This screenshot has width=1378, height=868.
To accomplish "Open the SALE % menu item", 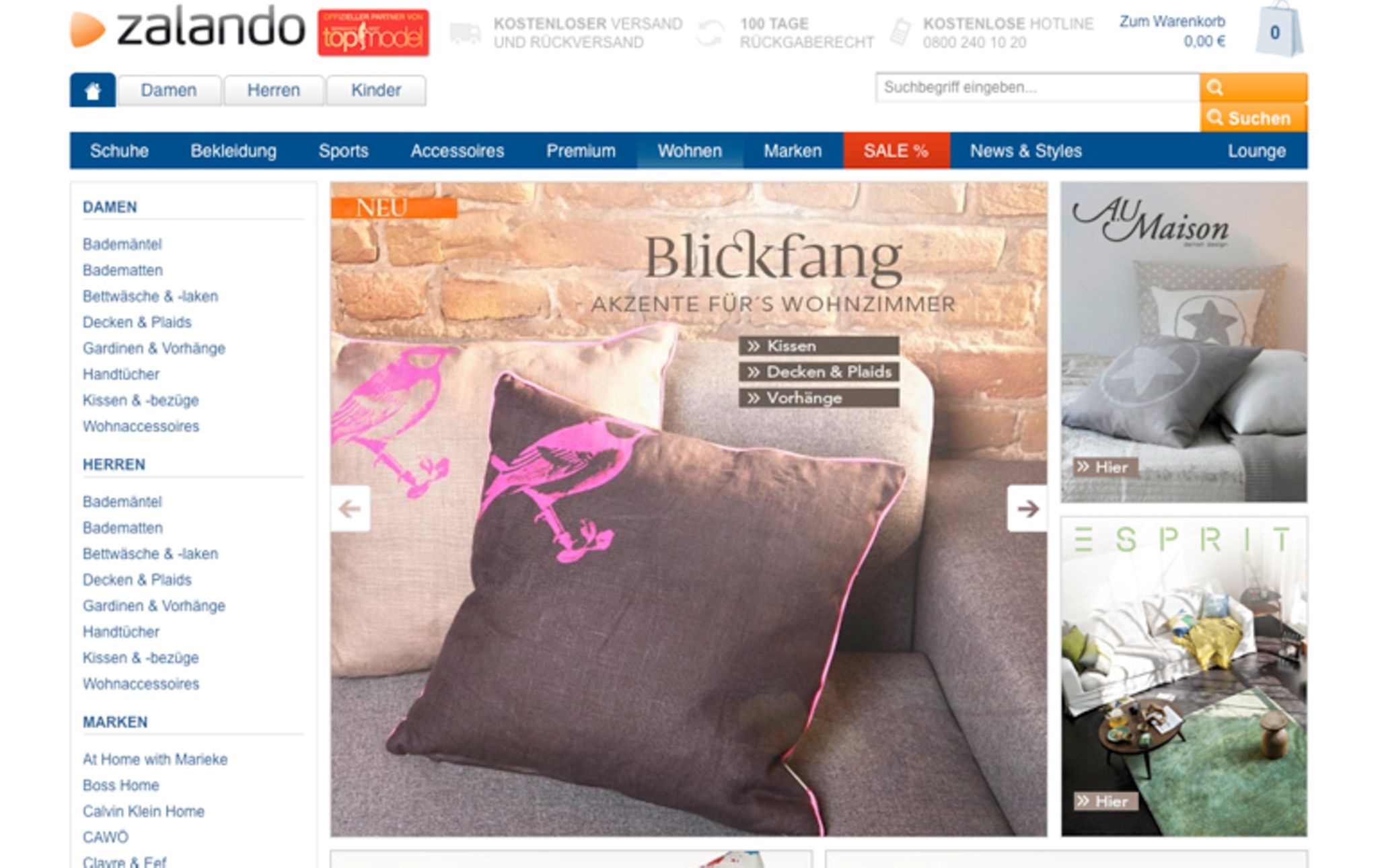I will (x=896, y=151).
